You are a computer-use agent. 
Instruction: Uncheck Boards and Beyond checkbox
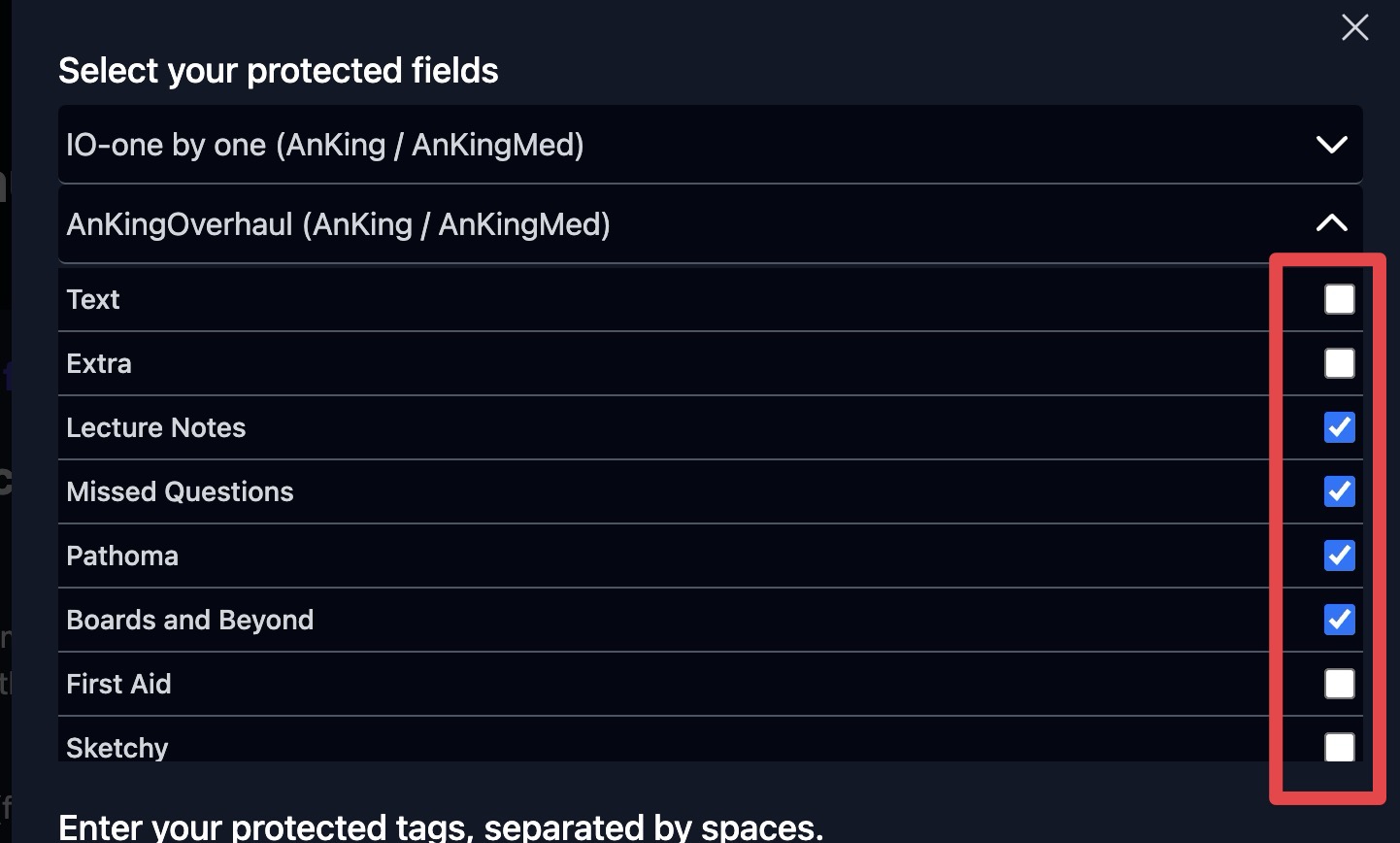(x=1339, y=620)
